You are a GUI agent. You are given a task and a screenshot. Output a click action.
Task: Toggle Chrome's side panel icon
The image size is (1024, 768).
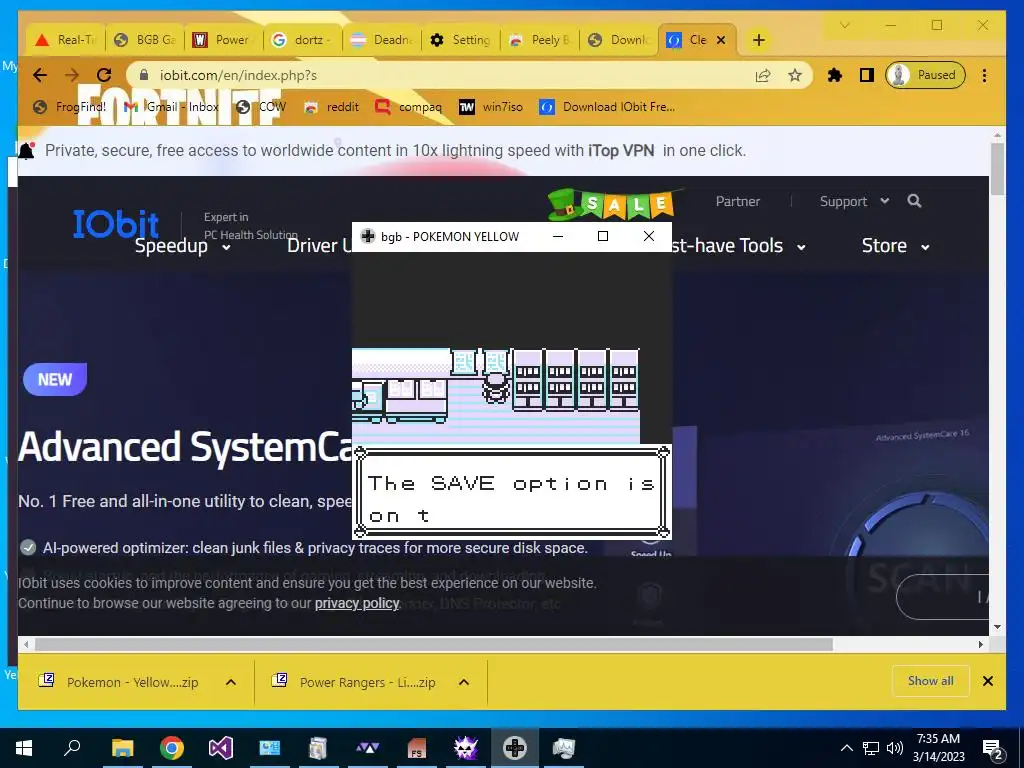point(867,75)
